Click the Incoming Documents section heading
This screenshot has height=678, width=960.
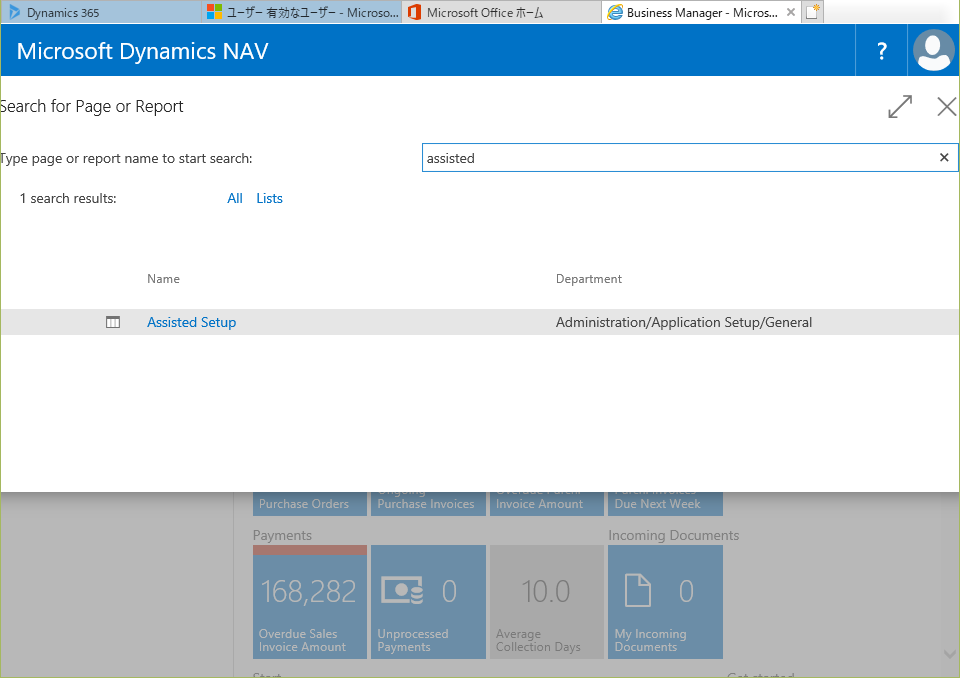[x=673, y=535]
